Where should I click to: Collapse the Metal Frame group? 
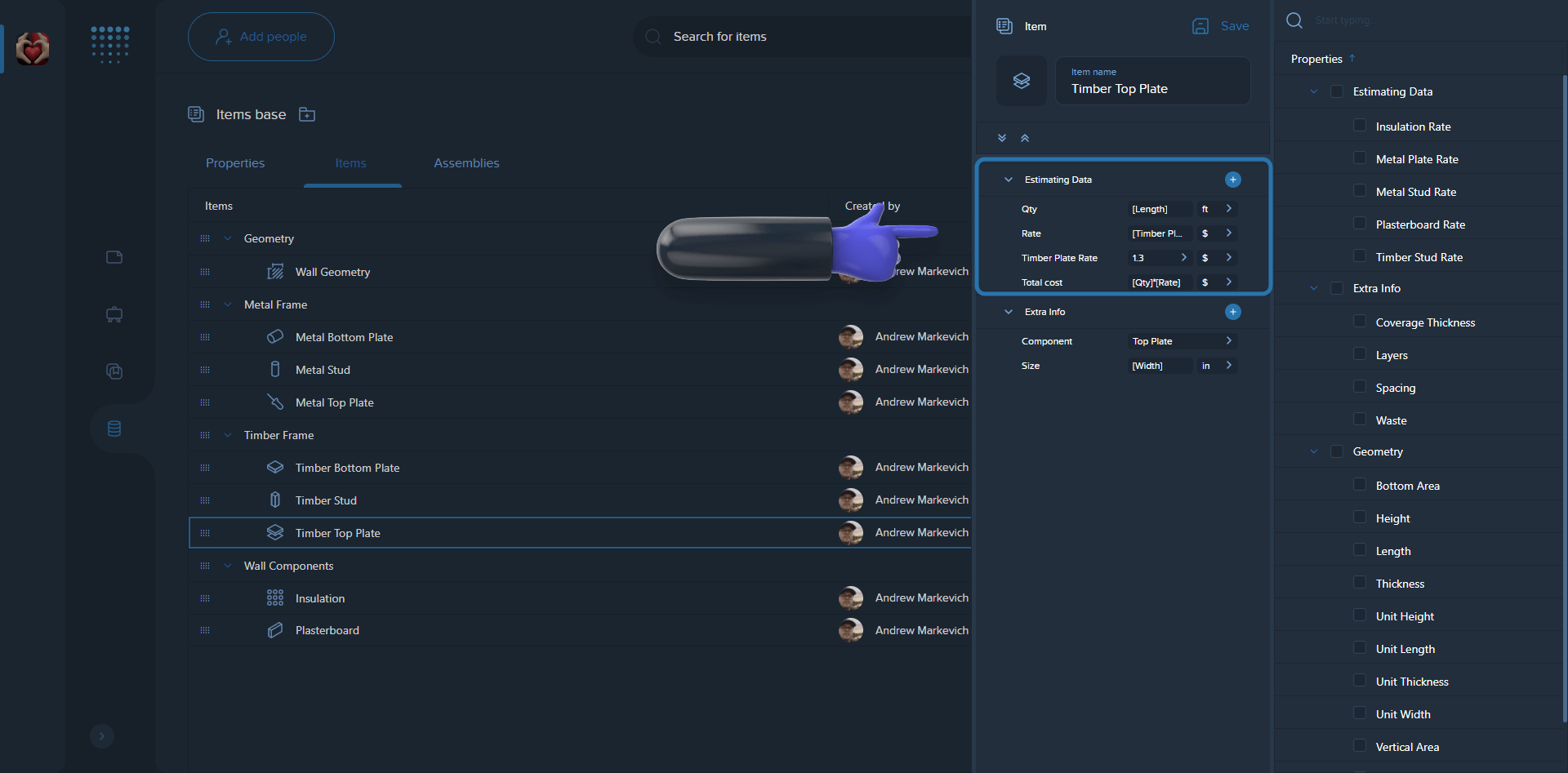(228, 304)
